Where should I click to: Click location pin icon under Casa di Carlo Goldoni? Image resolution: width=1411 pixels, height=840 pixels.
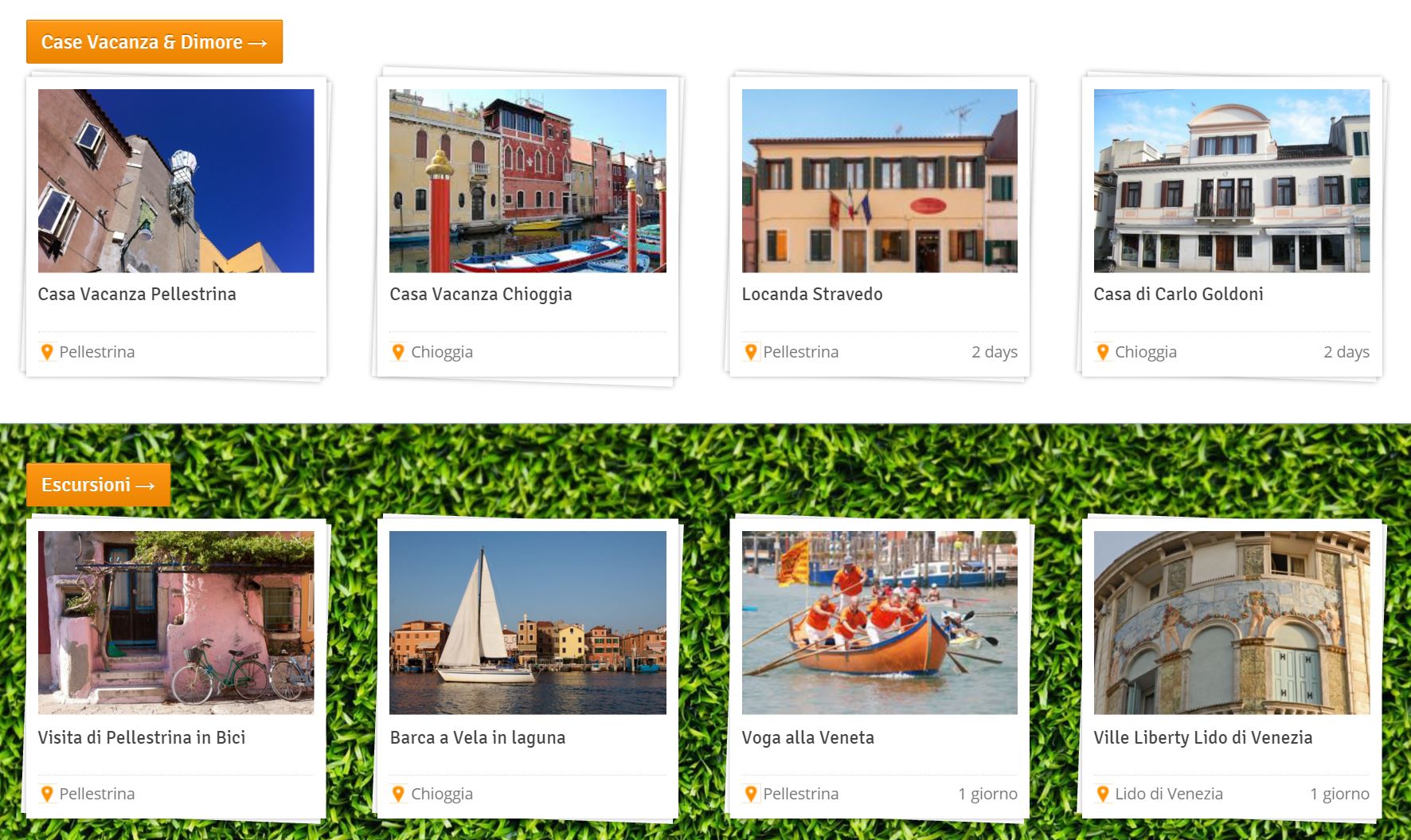1103,352
